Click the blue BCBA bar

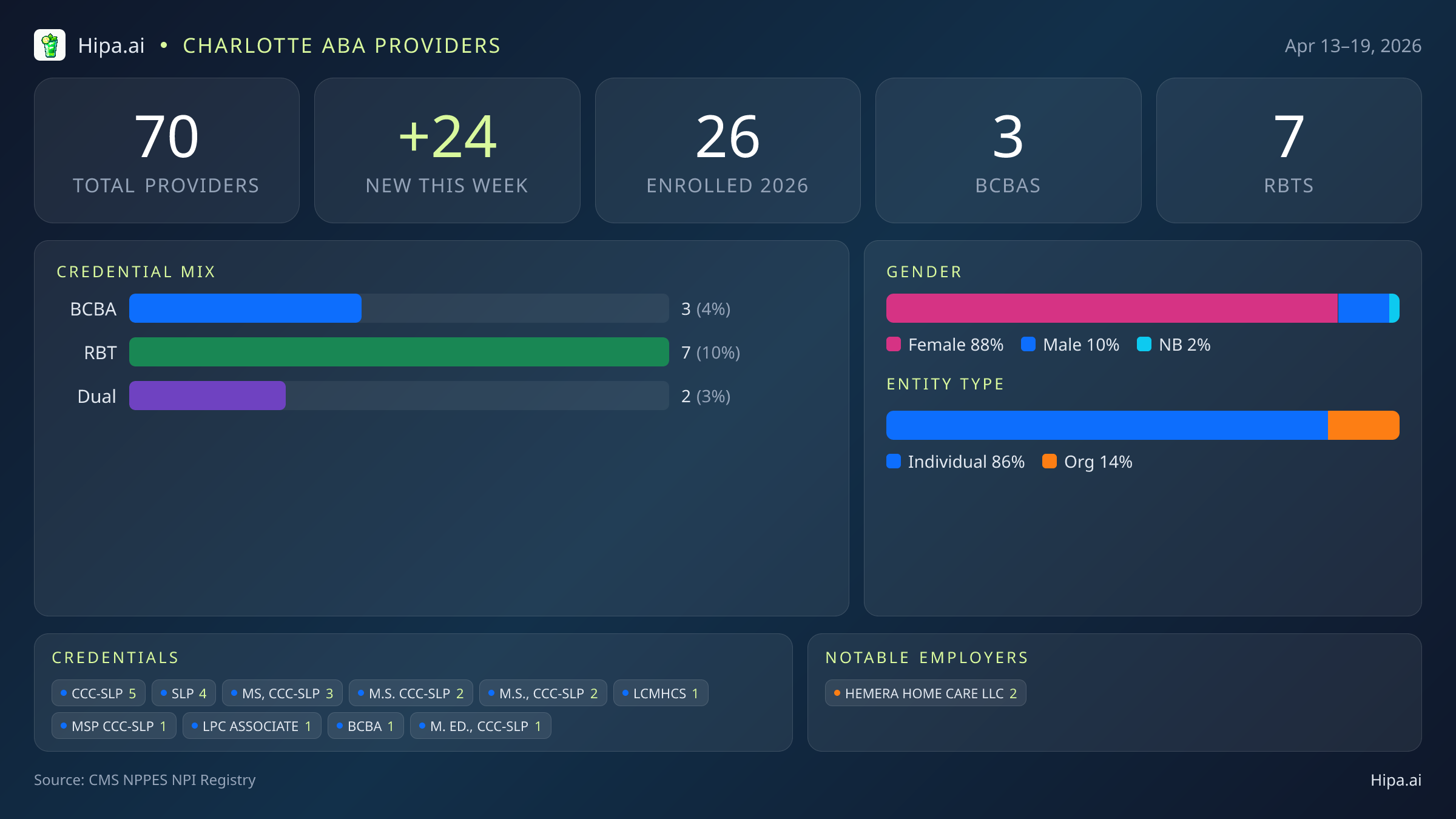[x=245, y=309]
